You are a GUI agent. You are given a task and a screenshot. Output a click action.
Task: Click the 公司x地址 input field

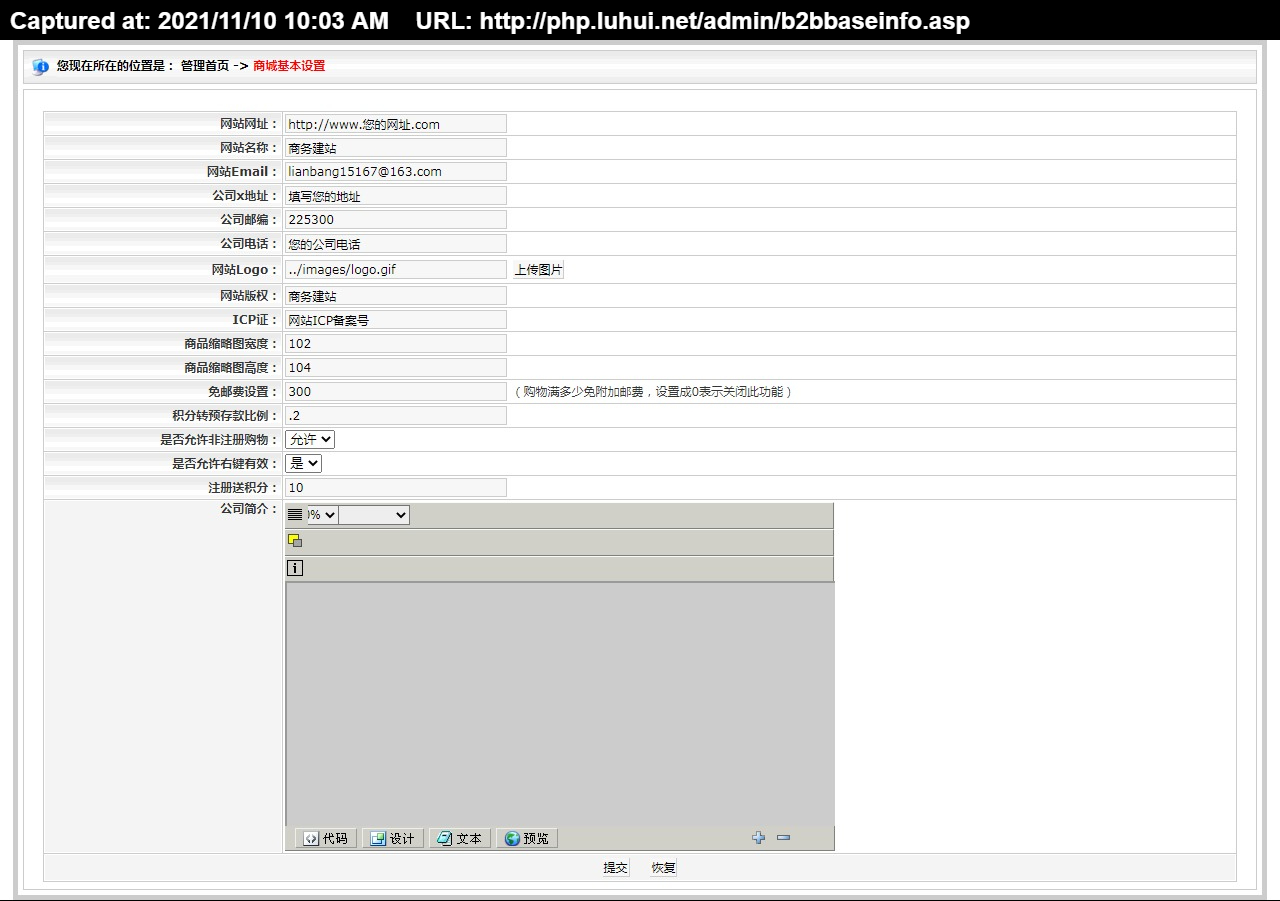pyautogui.click(x=396, y=196)
